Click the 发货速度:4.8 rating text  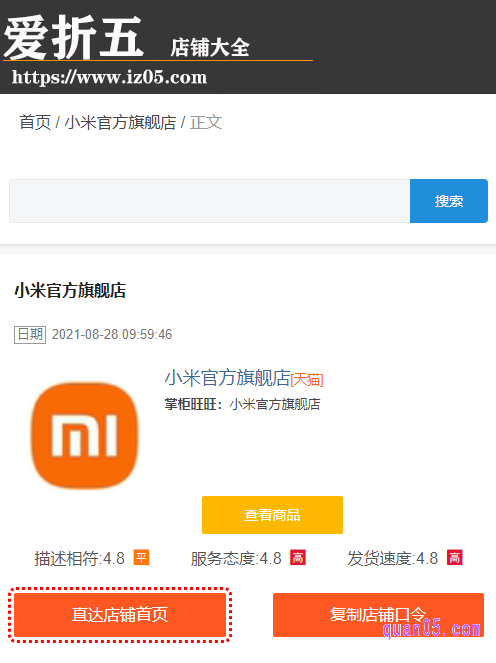(393, 559)
